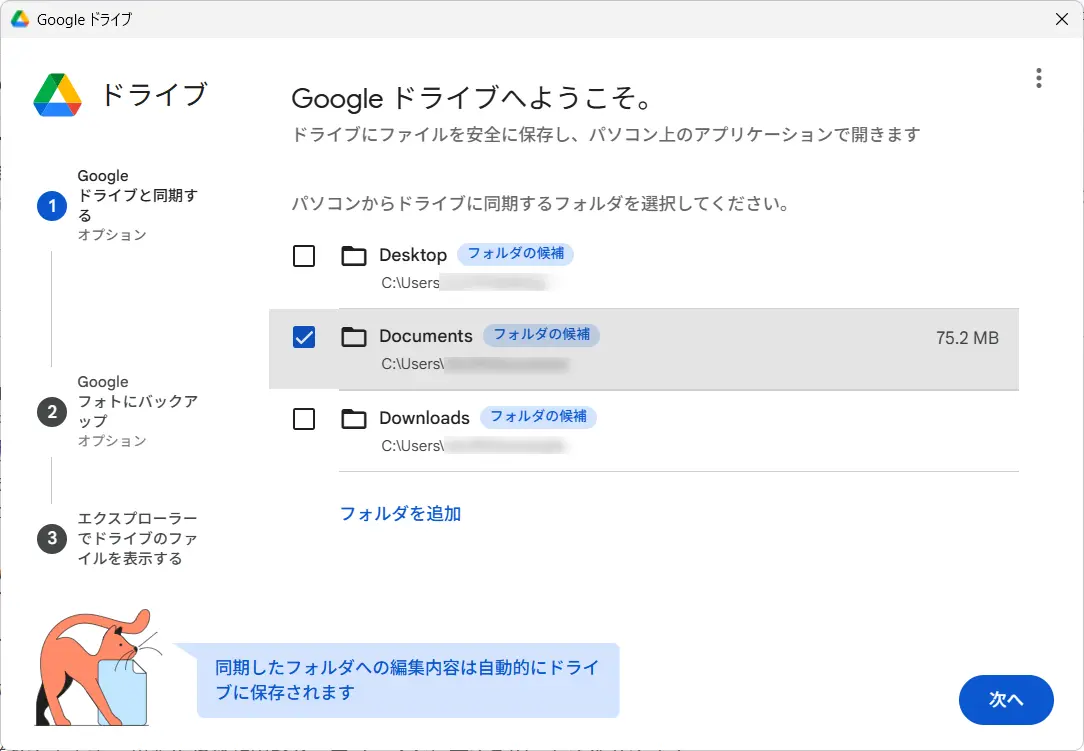Click the フォルダの候補 badge next to Downloads
Image resolution: width=1084 pixels, height=751 pixels.
coord(538,416)
